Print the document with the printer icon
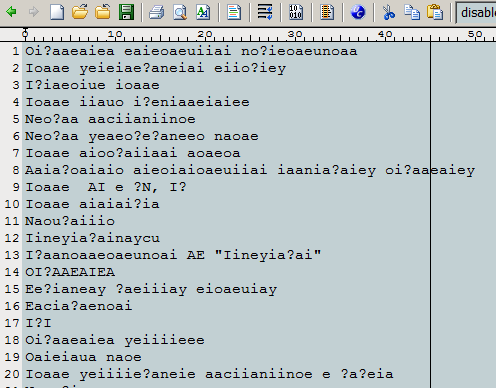Screen dimensions: 496x388 click(156, 12)
